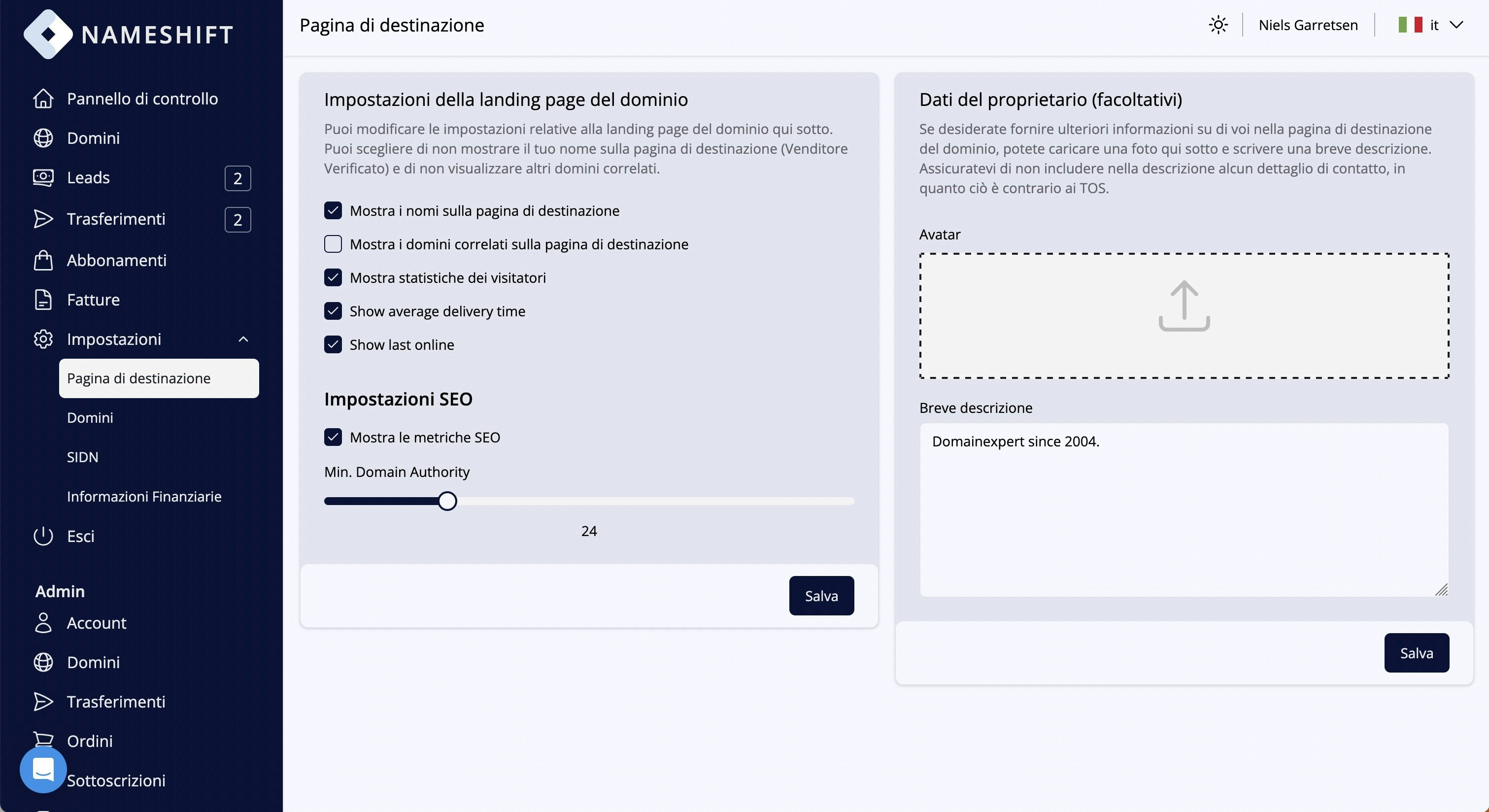This screenshot has width=1489, height=812.
Task: Click the Leads money icon
Action: pos(43,177)
